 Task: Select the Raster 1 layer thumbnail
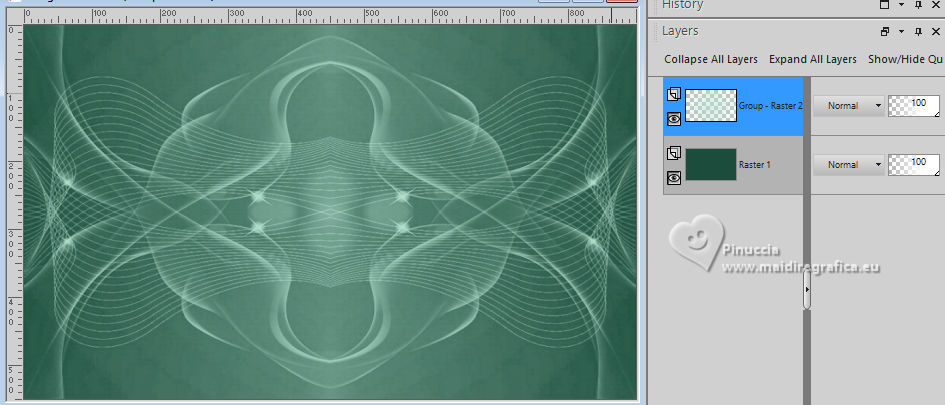click(711, 165)
